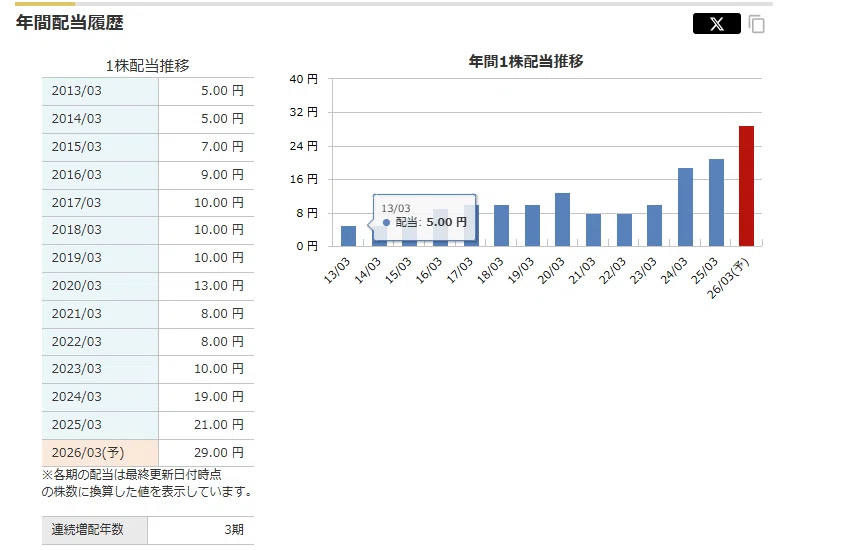
Task: Click the 13/03 bar in the chart
Action: (348, 236)
